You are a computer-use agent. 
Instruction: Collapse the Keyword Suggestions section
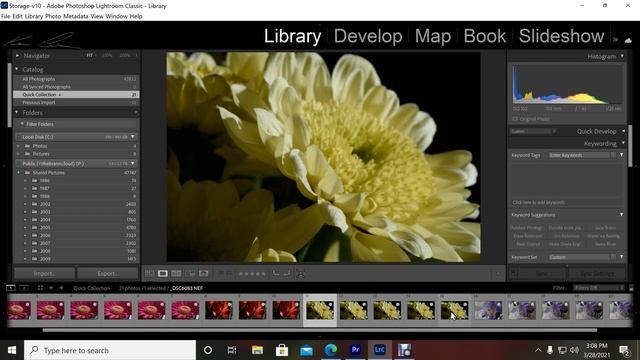tap(622, 215)
